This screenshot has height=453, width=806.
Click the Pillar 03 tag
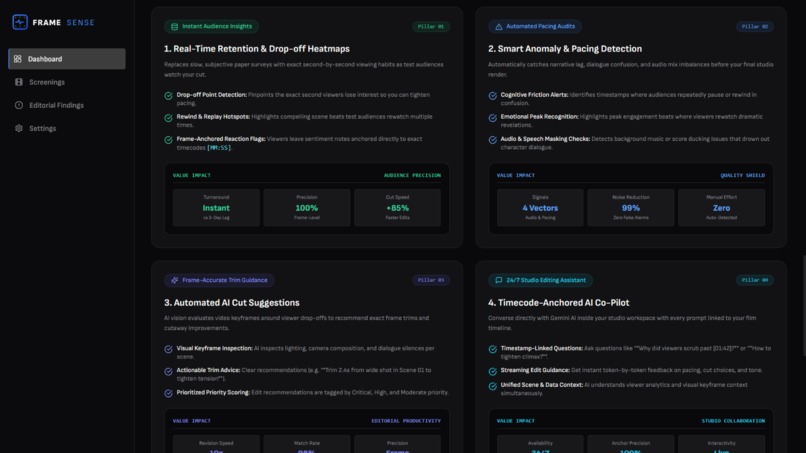pos(431,280)
